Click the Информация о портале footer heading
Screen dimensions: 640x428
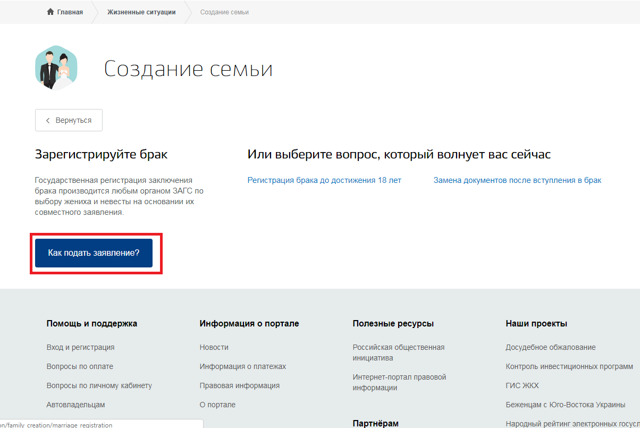tap(249, 324)
